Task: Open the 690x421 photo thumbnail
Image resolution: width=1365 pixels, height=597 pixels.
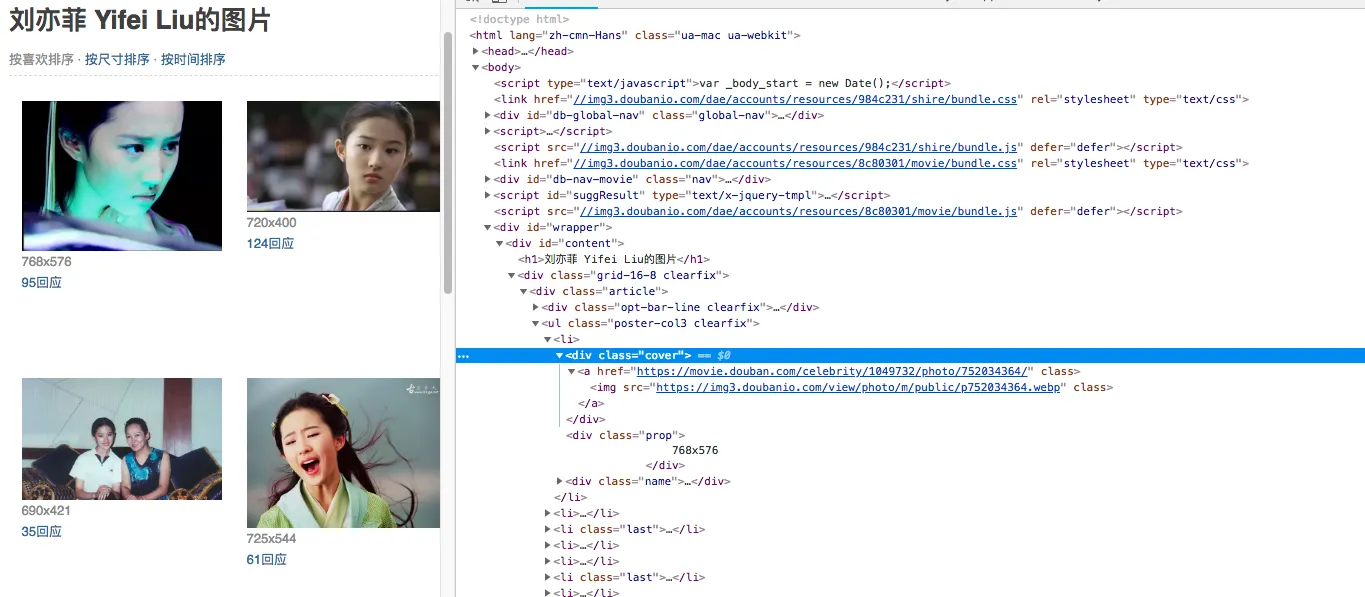Action: tap(122, 439)
